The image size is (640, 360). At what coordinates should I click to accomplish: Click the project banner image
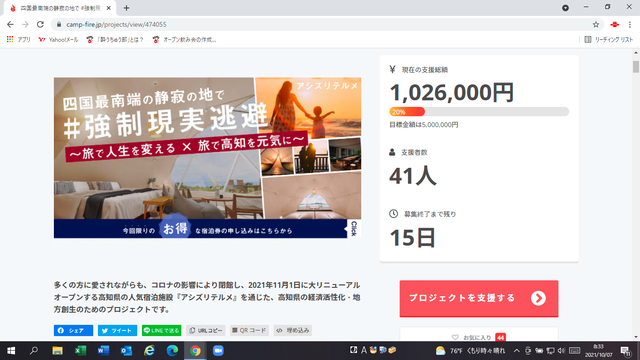click(x=207, y=158)
